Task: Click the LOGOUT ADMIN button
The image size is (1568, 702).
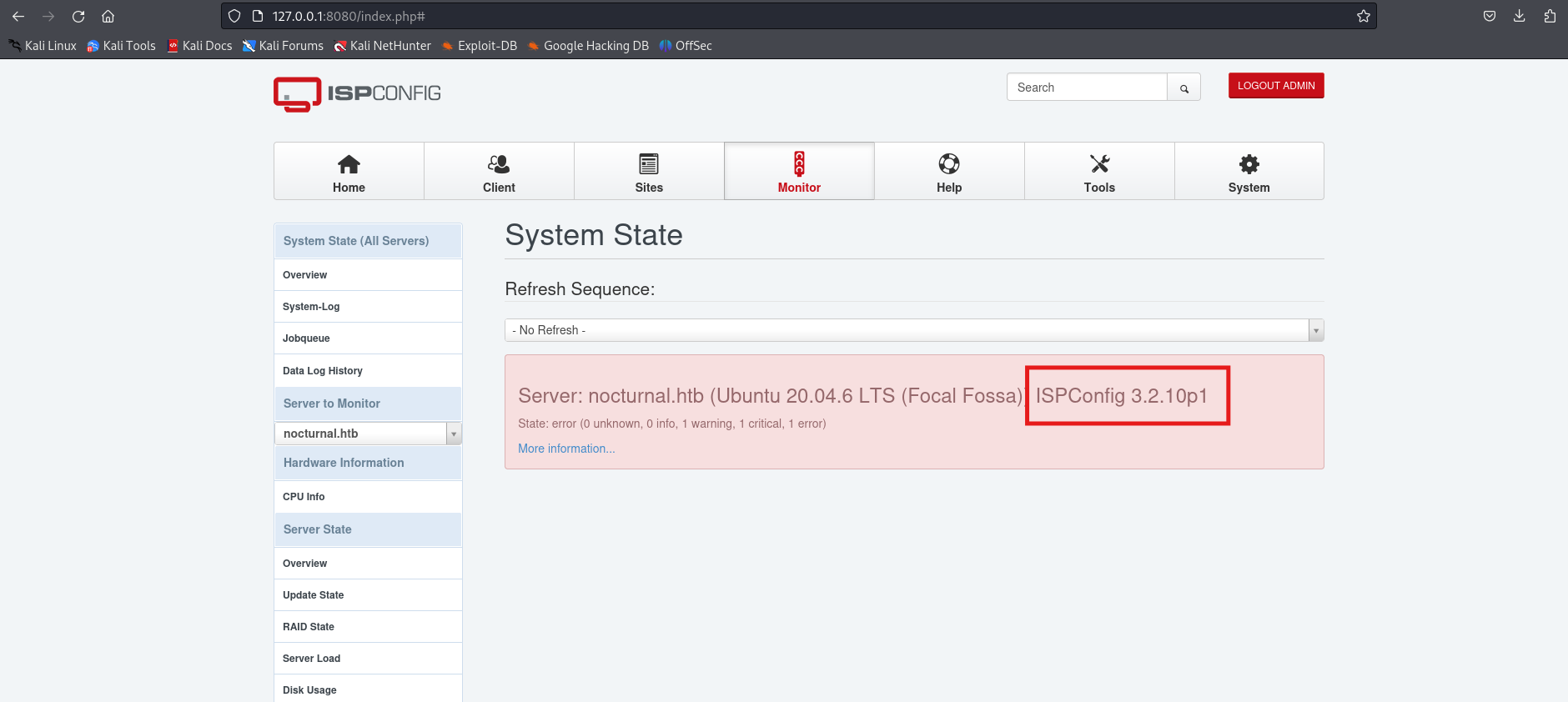Action: point(1275,86)
